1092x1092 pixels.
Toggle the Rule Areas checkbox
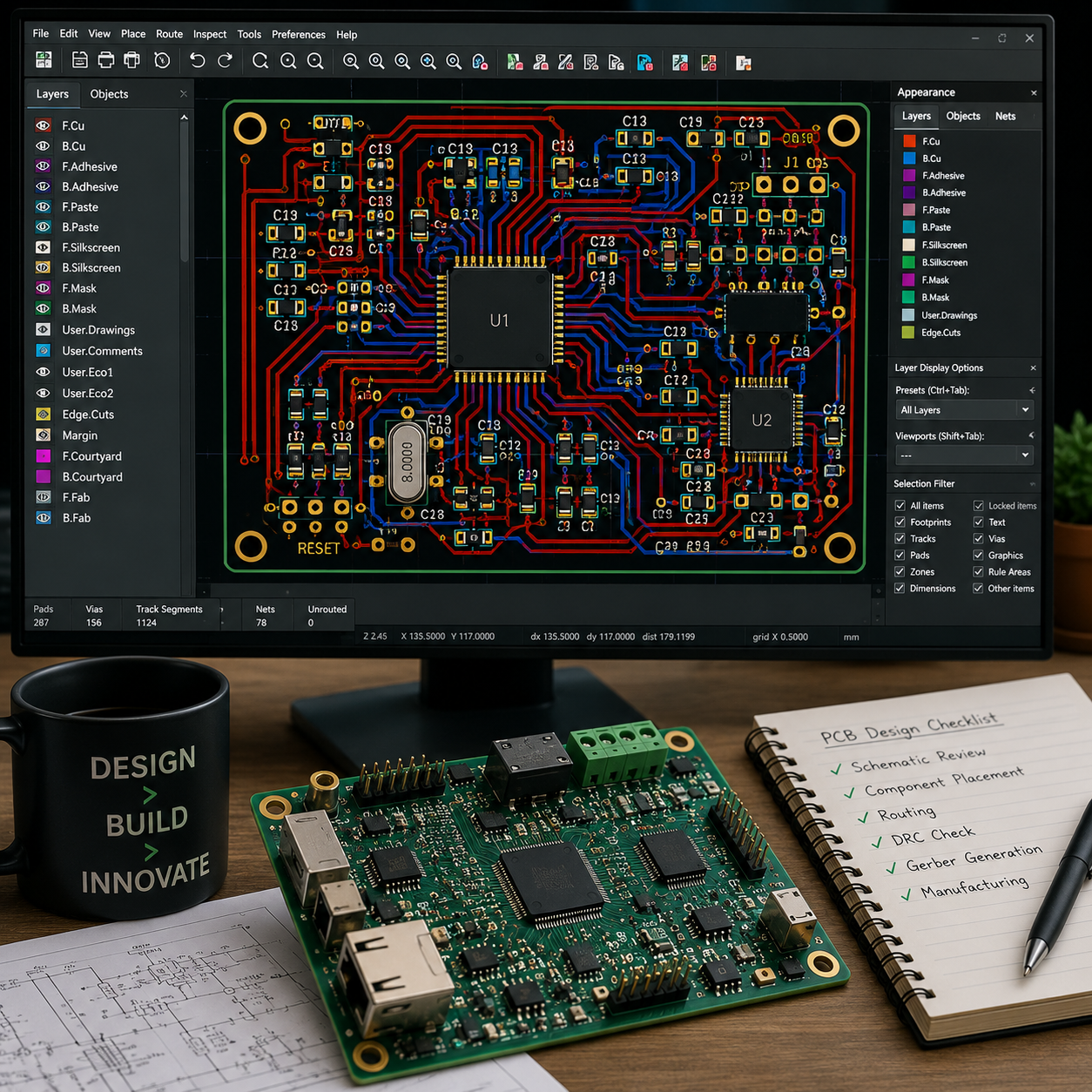979,571
